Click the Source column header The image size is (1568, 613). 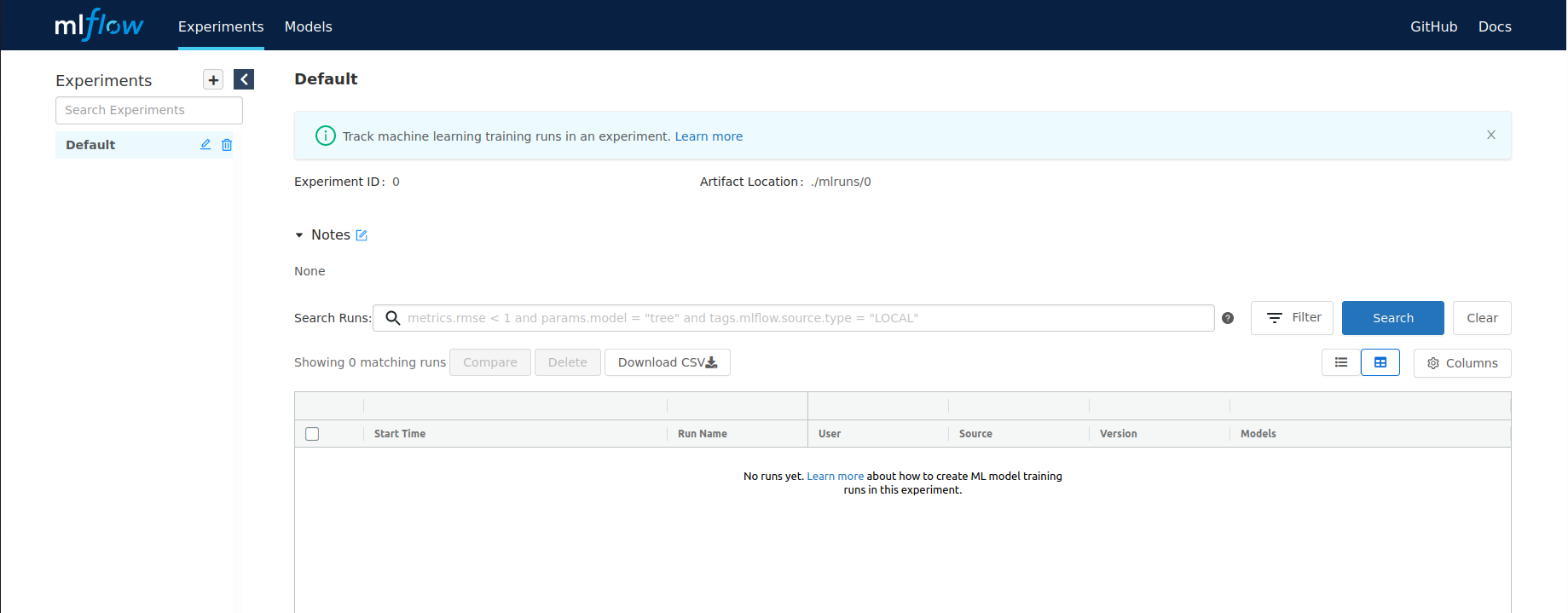(975, 434)
